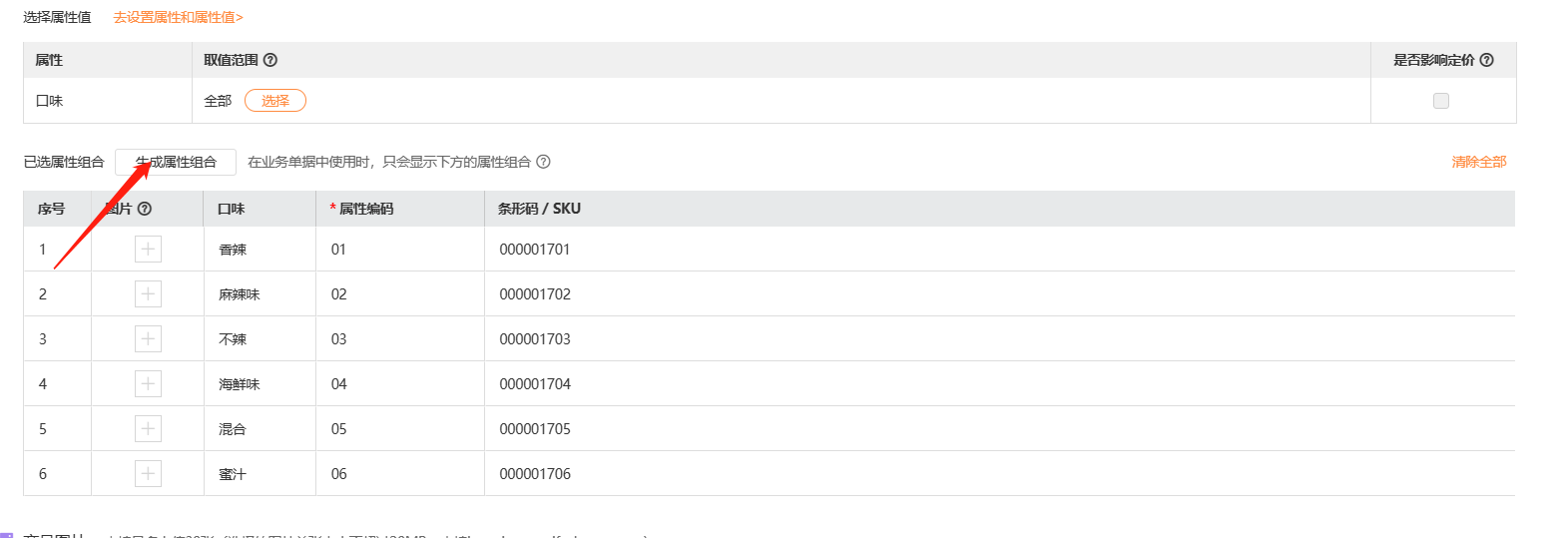Viewport: 1568px width, 538px height.
Task: Click help icon beside 是否影响定价
Action: coord(1486,60)
